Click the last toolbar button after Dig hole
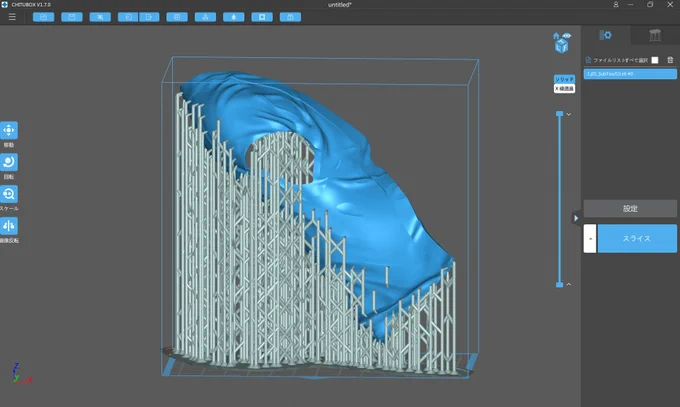680x407 pixels. (x=291, y=17)
